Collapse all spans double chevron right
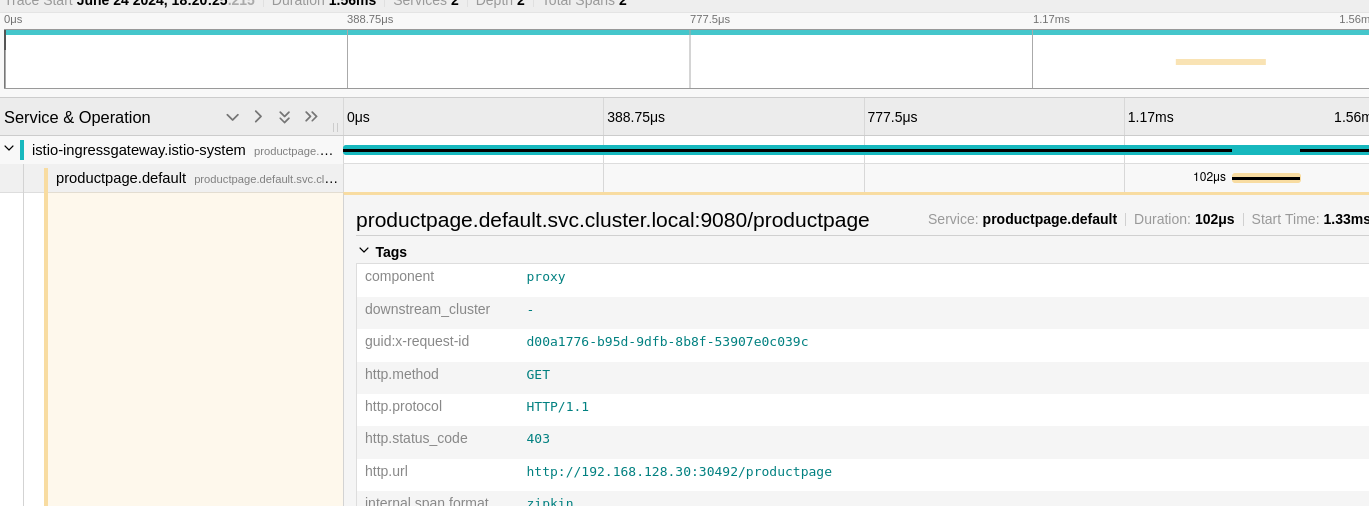1369x506 pixels. [x=311, y=117]
